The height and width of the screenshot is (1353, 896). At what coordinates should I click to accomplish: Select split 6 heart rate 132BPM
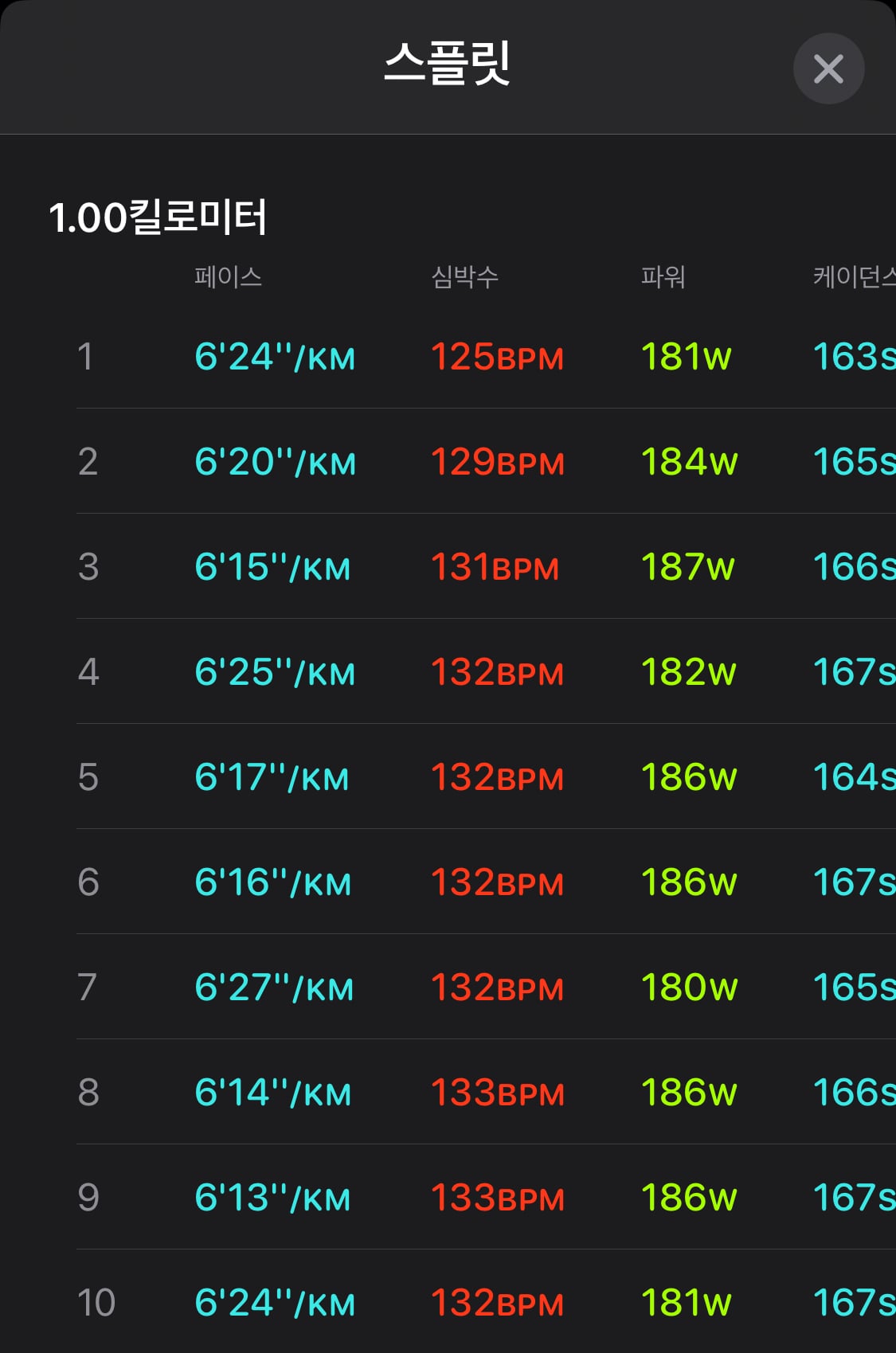[x=498, y=882]
